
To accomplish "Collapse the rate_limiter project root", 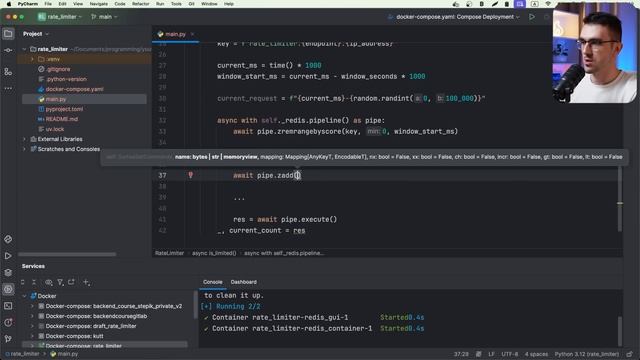I will [x=24, y=49].
